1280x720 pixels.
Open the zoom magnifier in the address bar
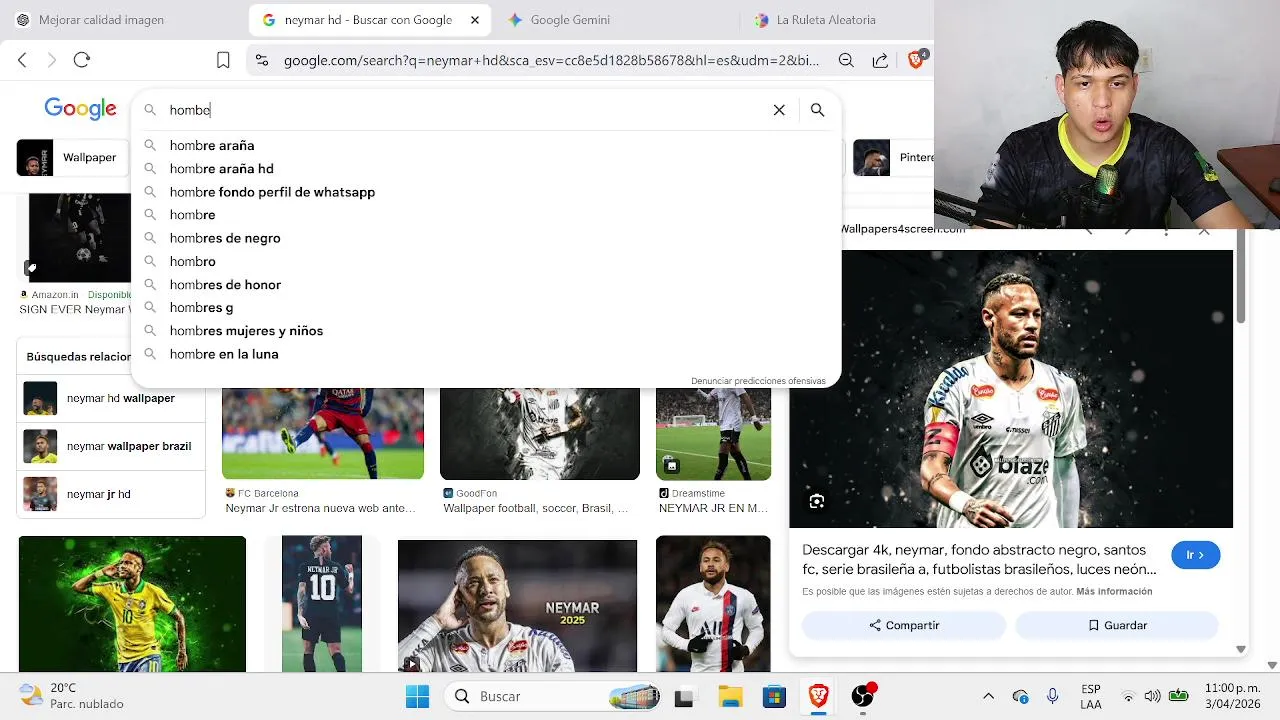(x=846, y=60)
